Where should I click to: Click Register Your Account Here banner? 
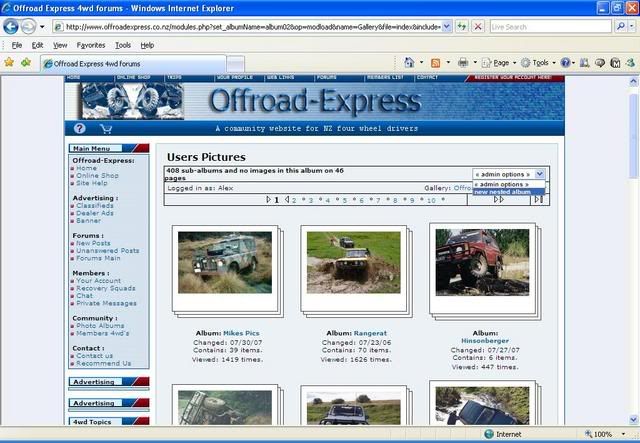tap(513, 78)
